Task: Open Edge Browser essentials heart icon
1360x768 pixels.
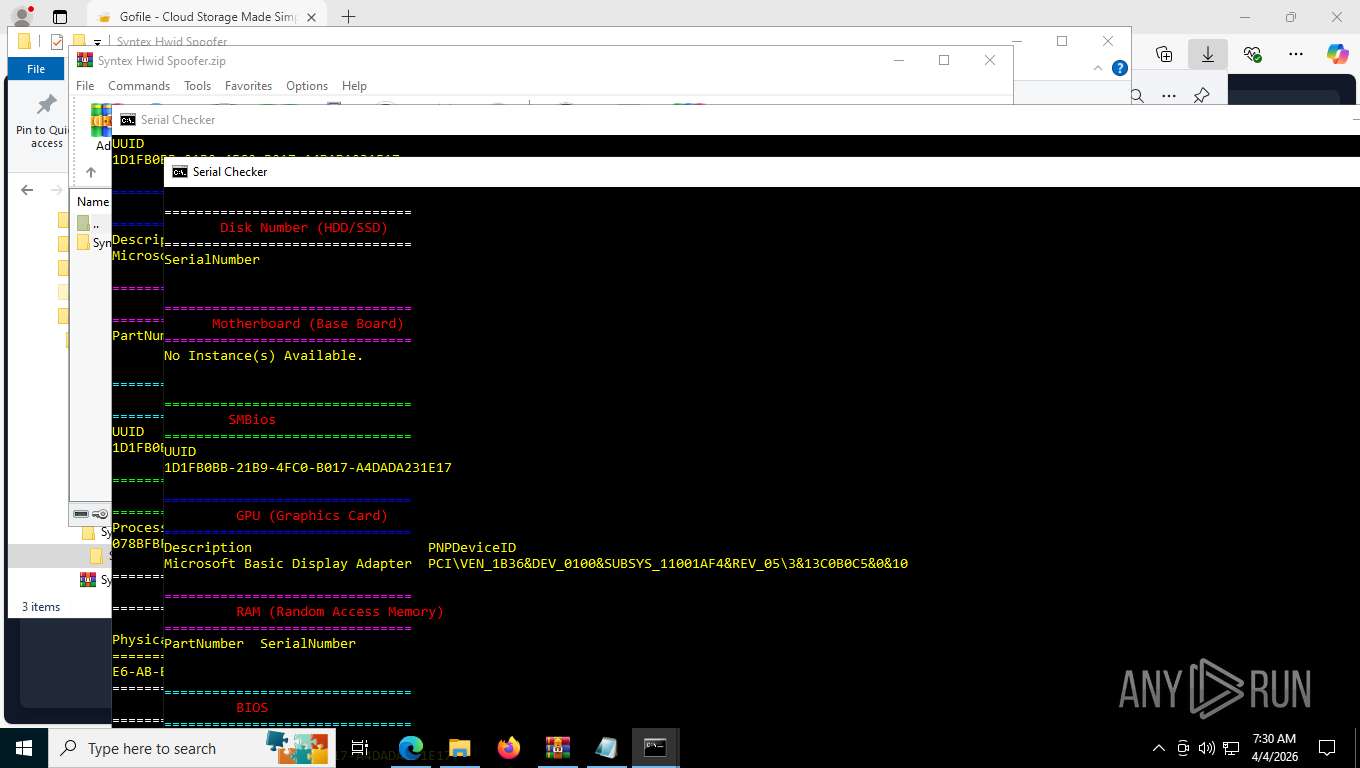Action: point(1252,54)
